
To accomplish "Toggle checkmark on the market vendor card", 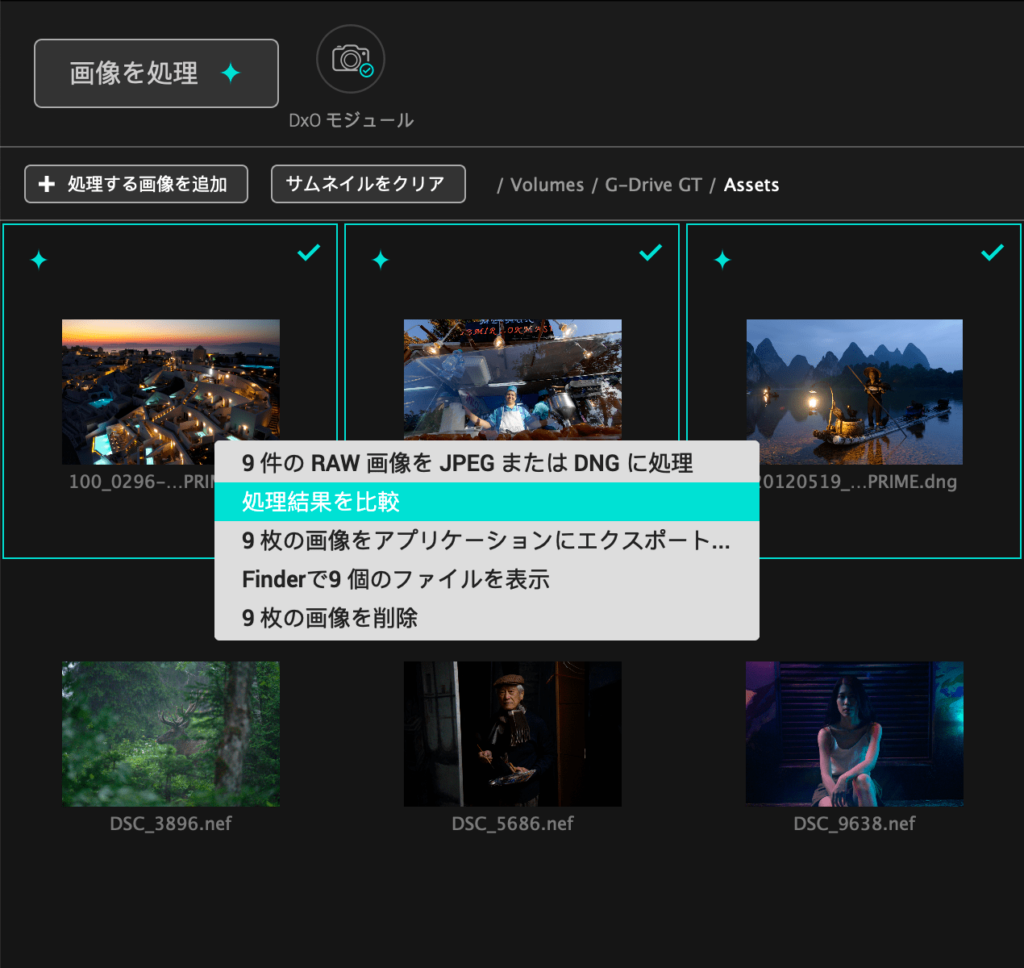I will 650,252.
